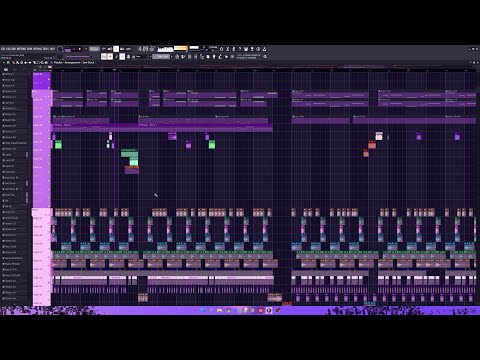Select the playlist Paint tool

coord(17,62)
